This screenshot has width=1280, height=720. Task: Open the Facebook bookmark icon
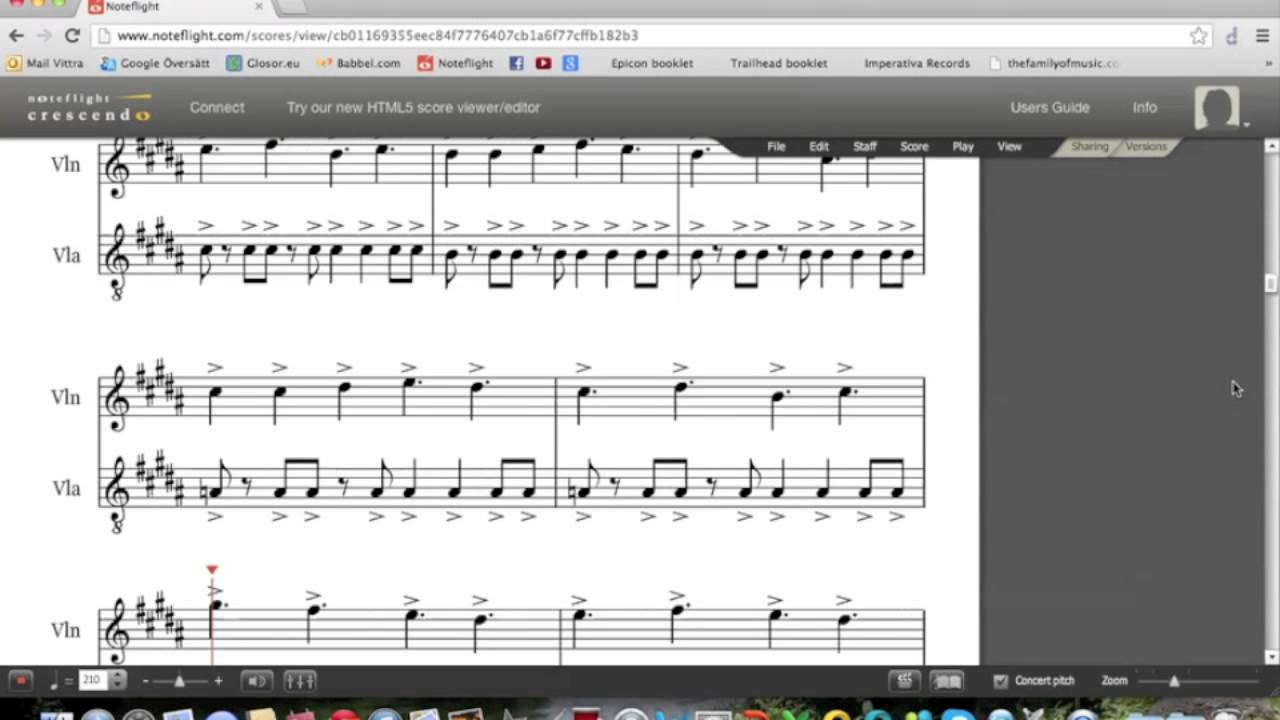[x=516, y=63]
